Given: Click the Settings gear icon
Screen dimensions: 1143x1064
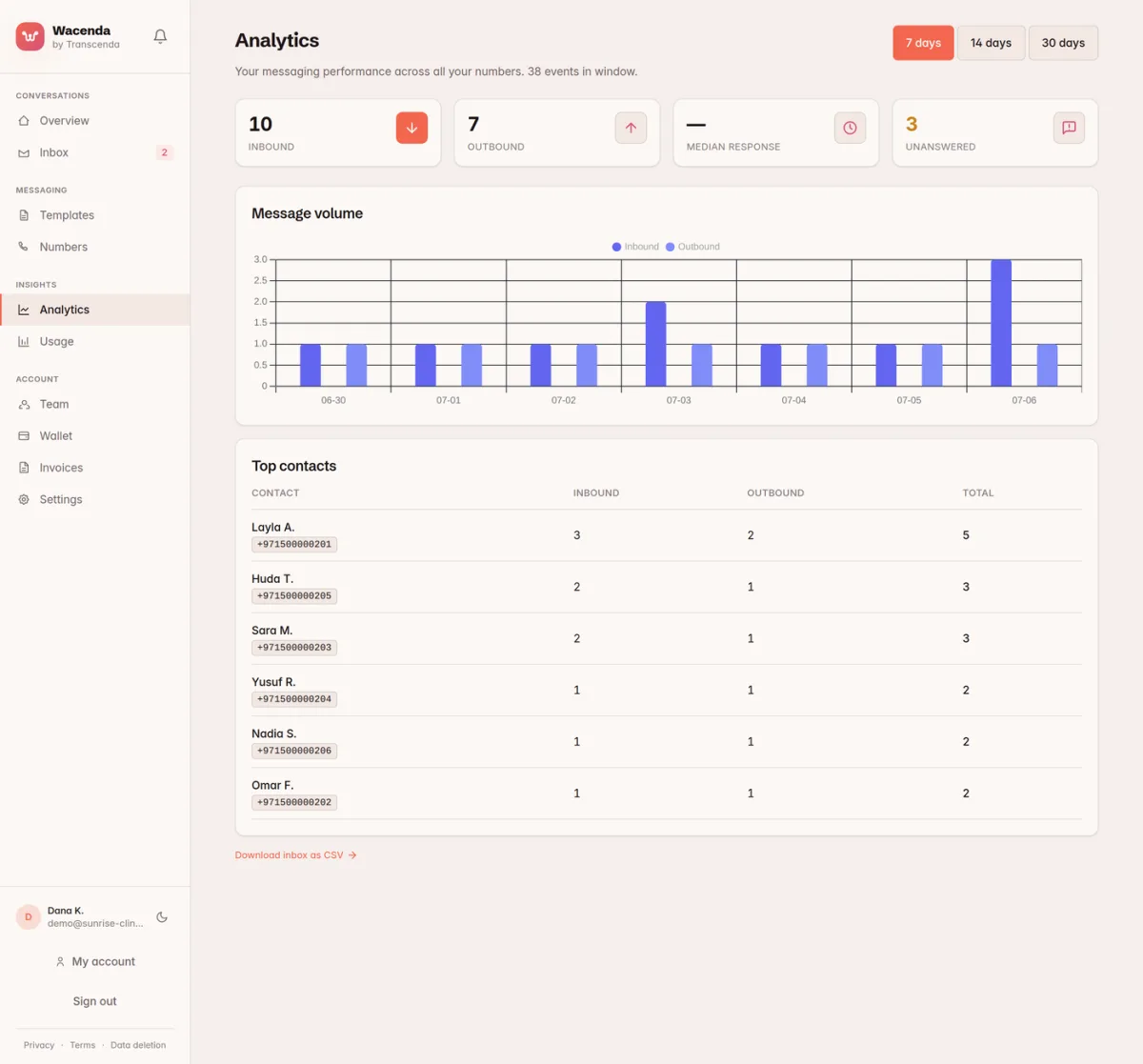Looking at the screenshot, I should (24, 499).
